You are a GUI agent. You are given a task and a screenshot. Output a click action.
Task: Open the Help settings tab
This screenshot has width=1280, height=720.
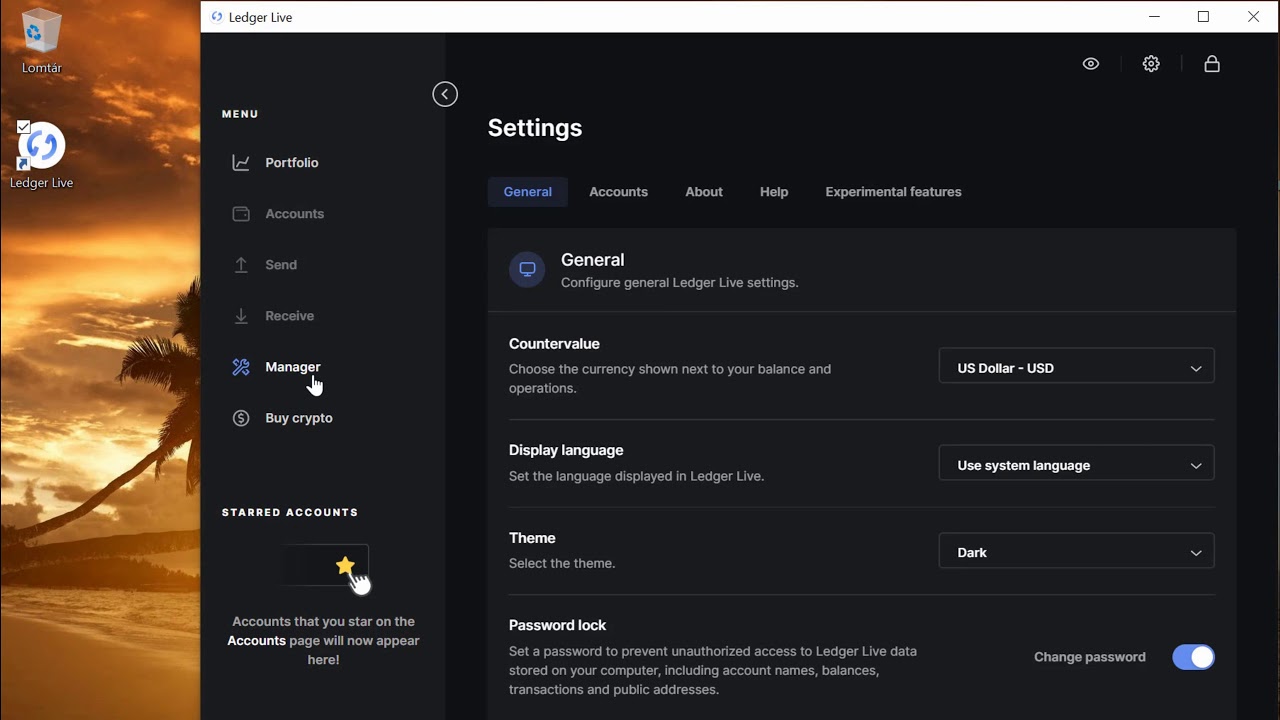point(774,192)
